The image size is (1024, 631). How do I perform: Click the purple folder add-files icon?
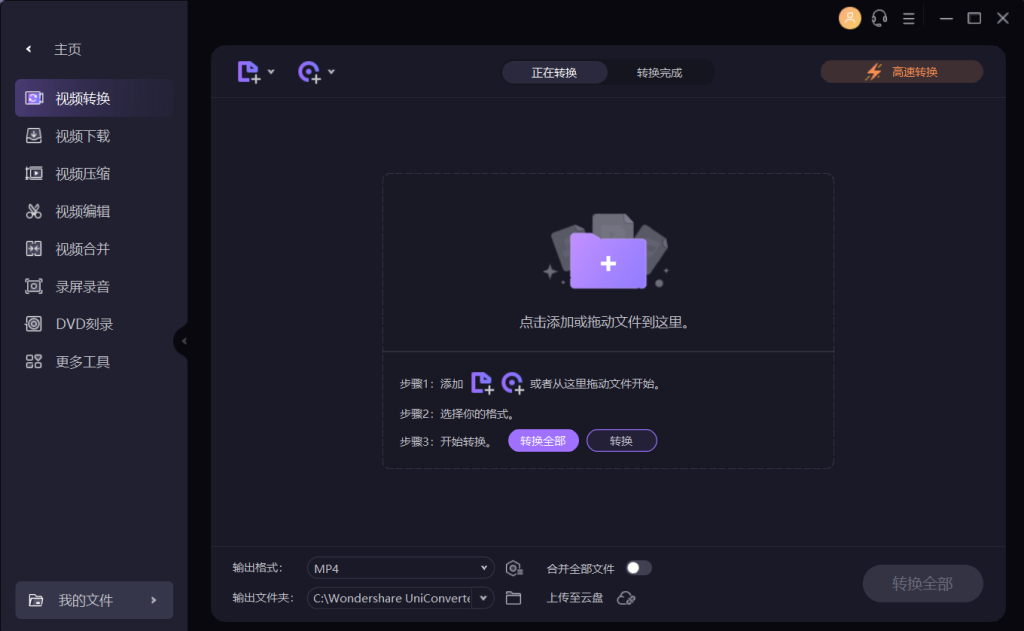[x=608, y=260]
